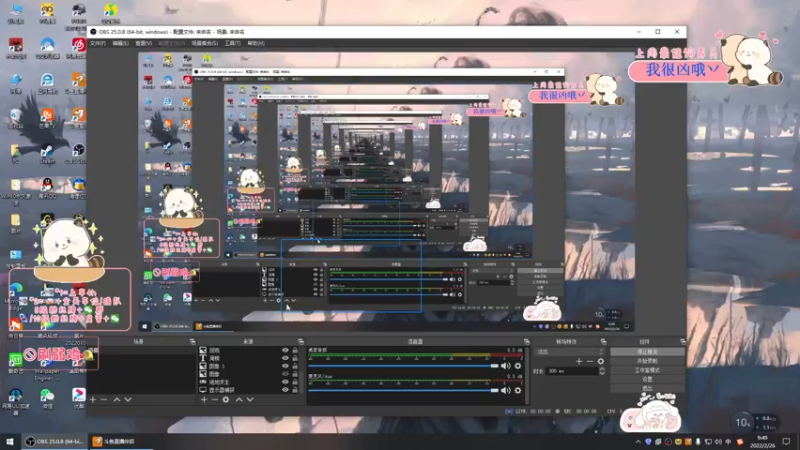
Task: Open the notification center in the taskbar
Action: [x=786, y=441]
